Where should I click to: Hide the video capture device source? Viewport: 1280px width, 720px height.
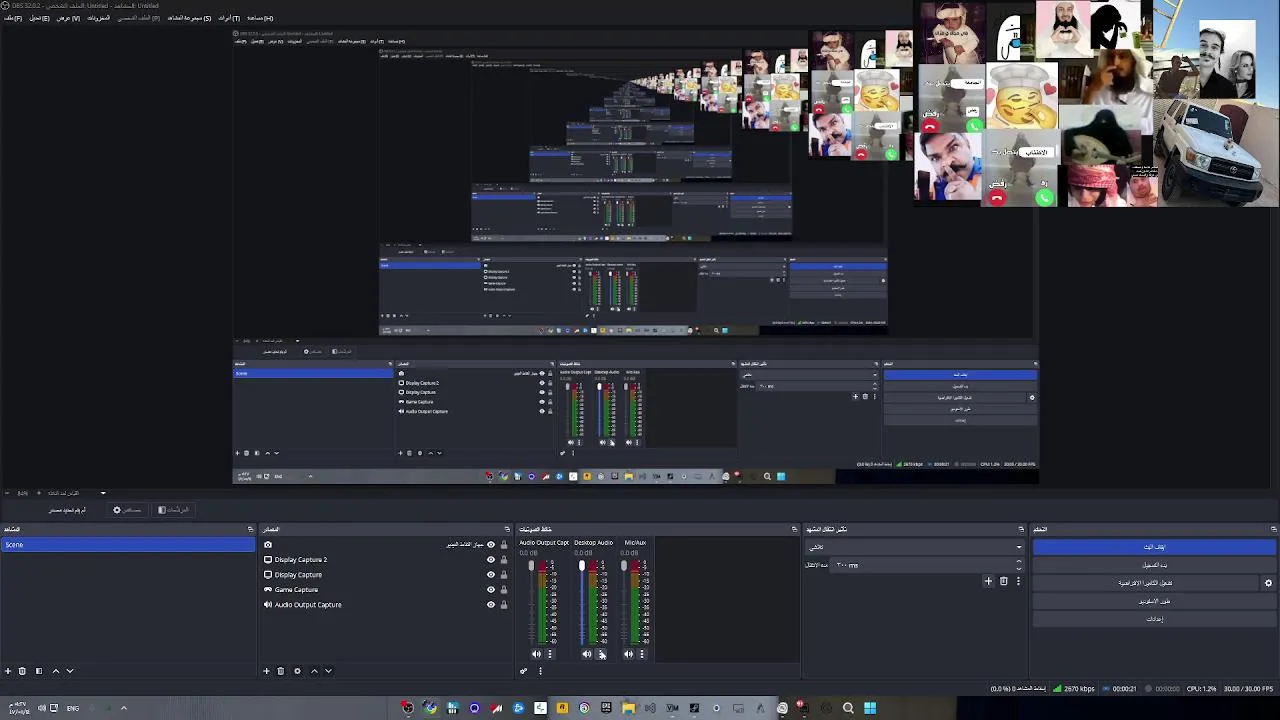(490, 545)
